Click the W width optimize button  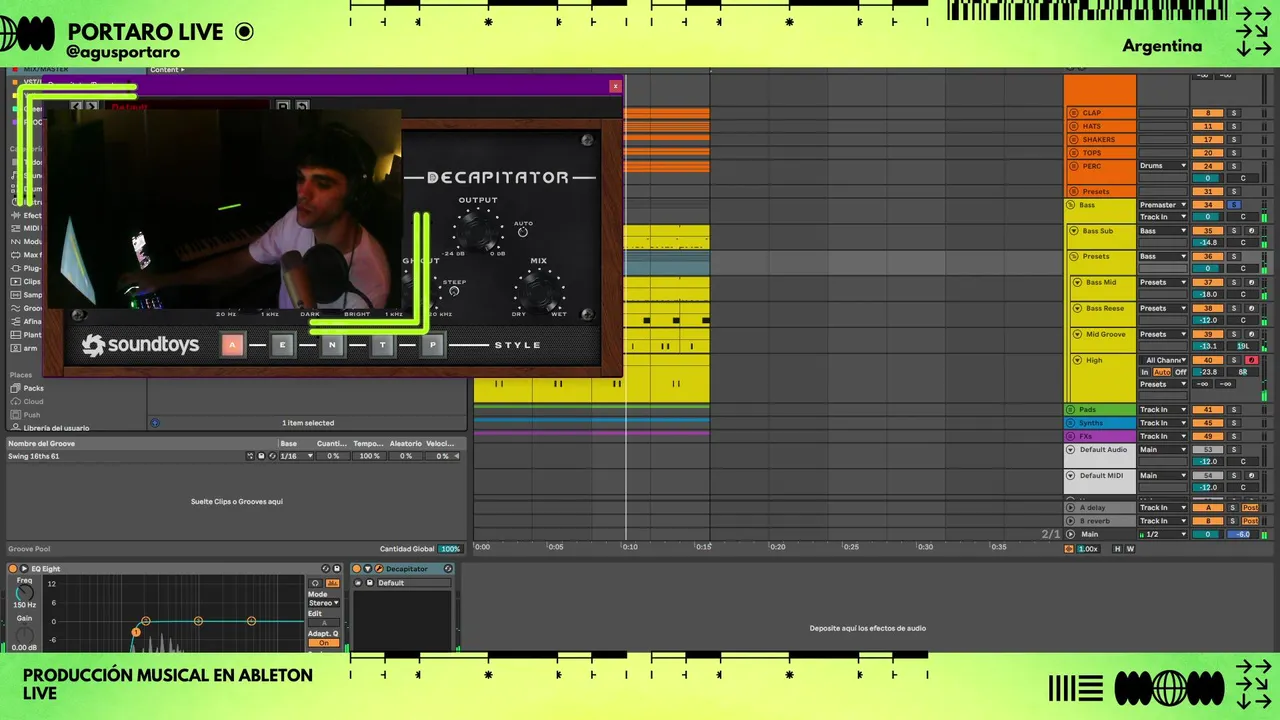1130,549
